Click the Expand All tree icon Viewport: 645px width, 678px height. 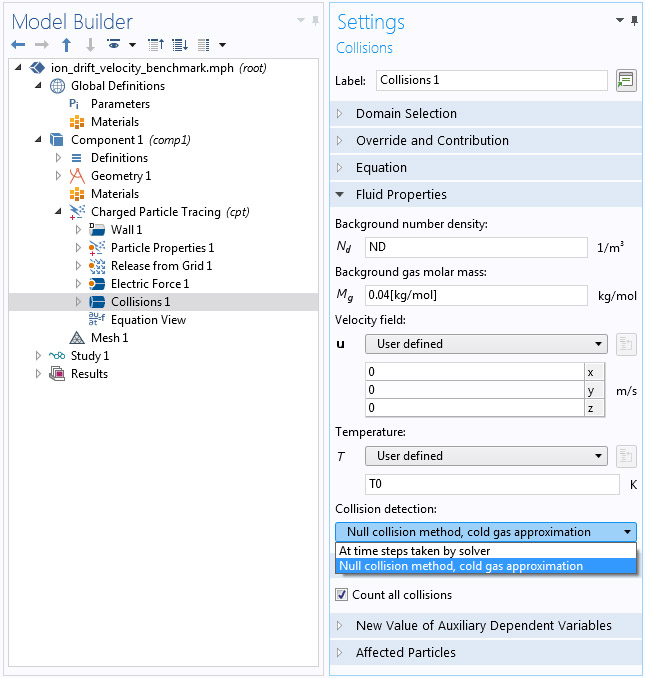[x=179, y=45]
